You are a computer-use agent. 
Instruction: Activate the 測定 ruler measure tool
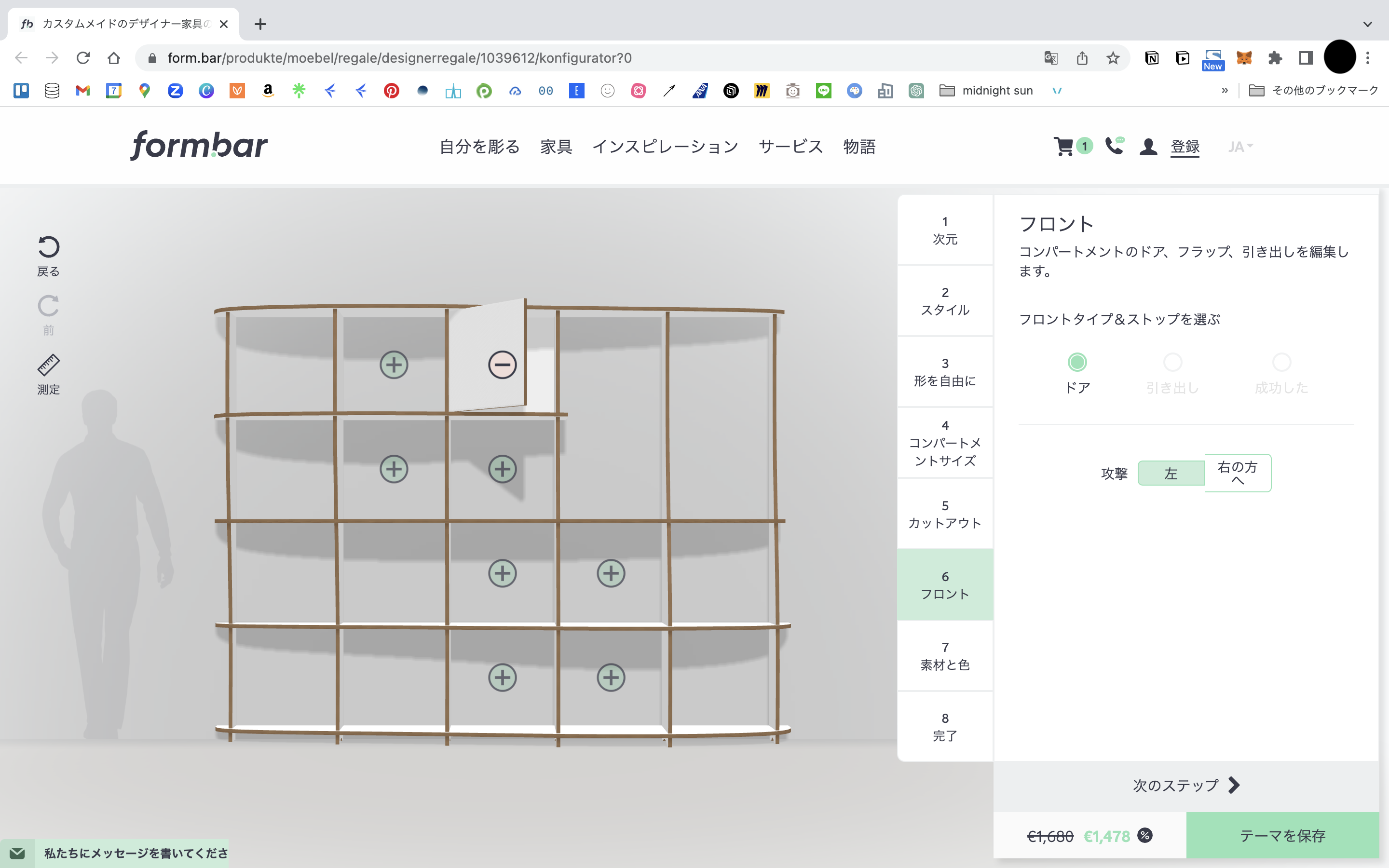coord(48,365)
